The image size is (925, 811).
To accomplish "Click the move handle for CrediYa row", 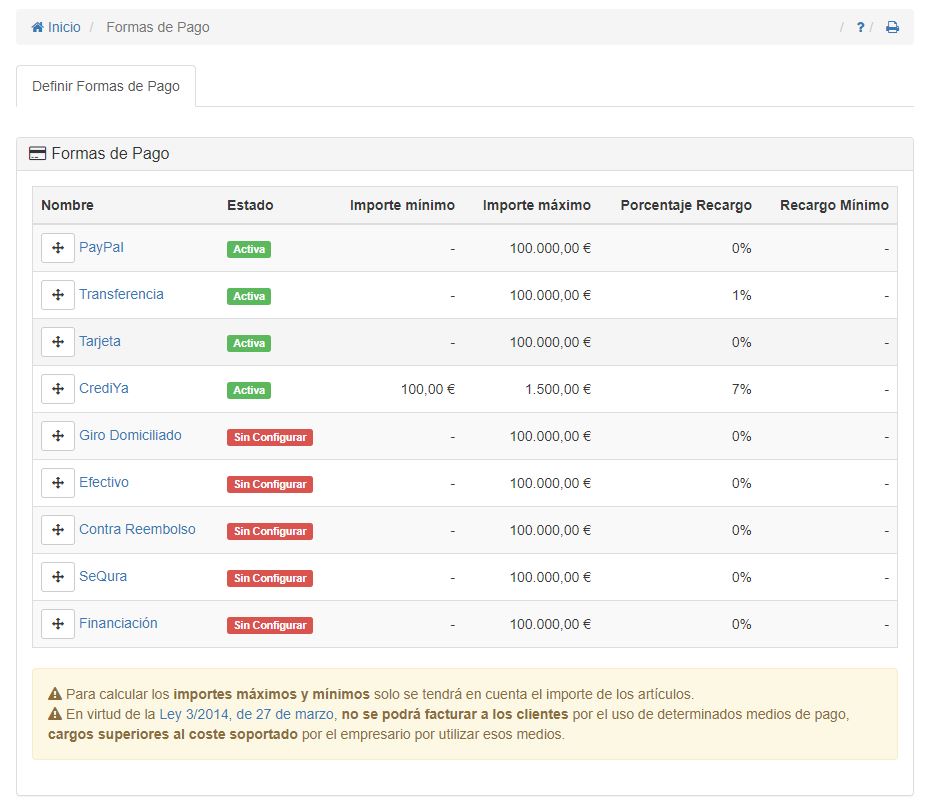I will (x=58, y=389).
